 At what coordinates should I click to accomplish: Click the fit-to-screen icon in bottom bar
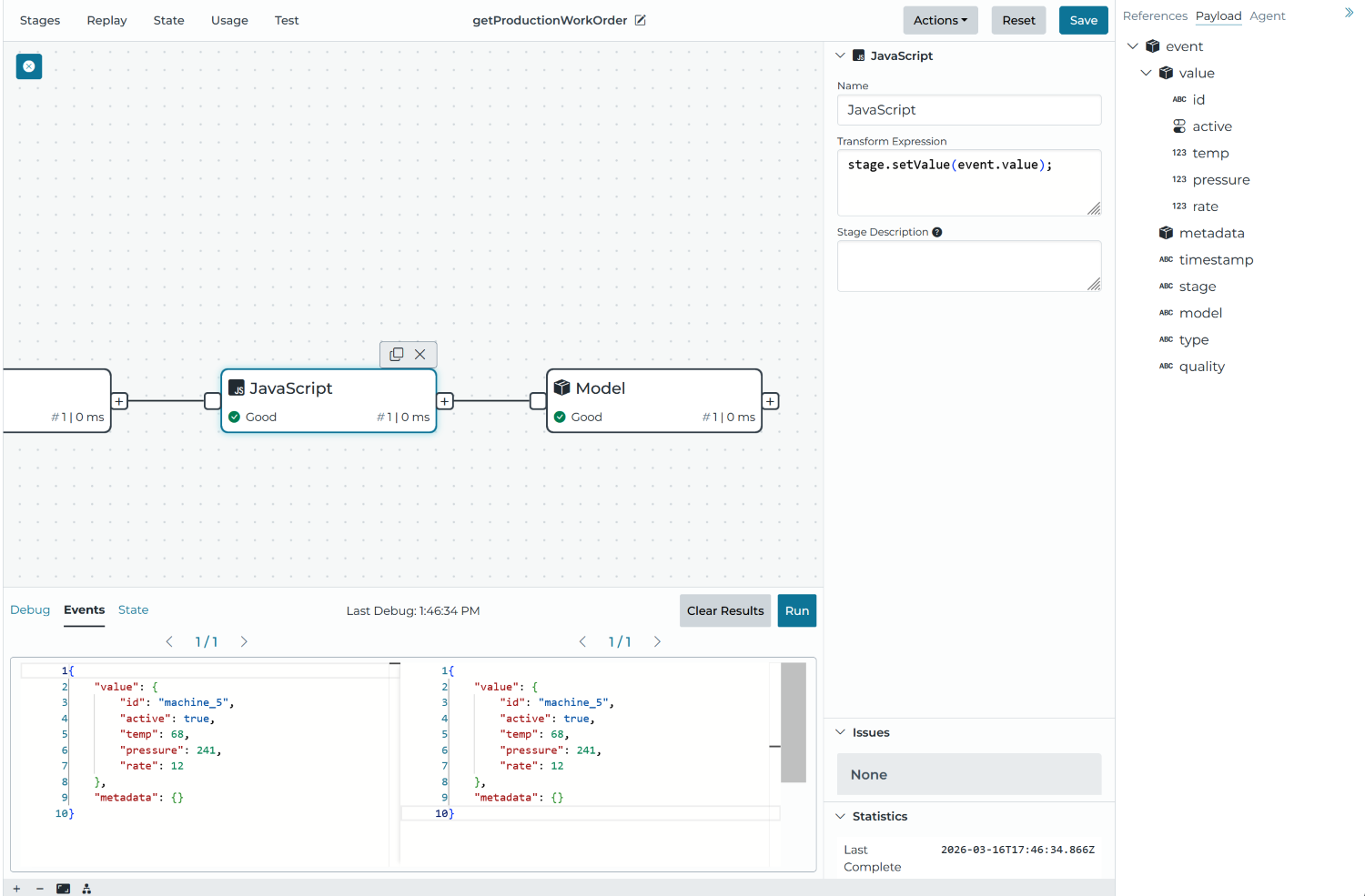point(63,889)
